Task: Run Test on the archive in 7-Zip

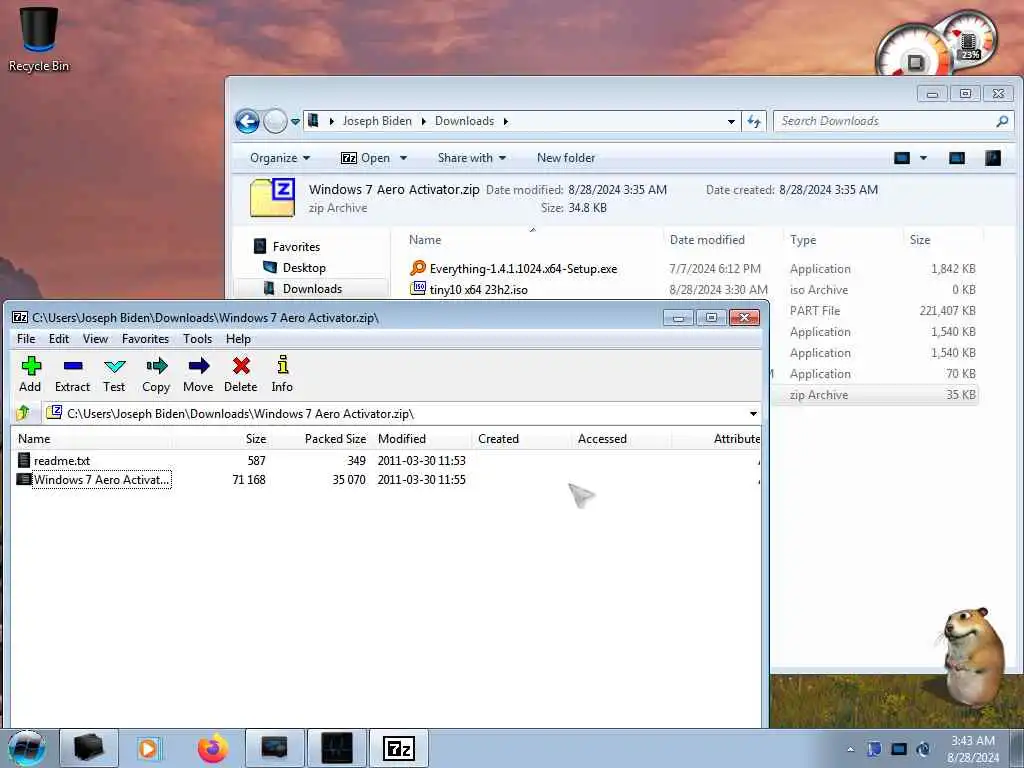Action: coord(114,374)
